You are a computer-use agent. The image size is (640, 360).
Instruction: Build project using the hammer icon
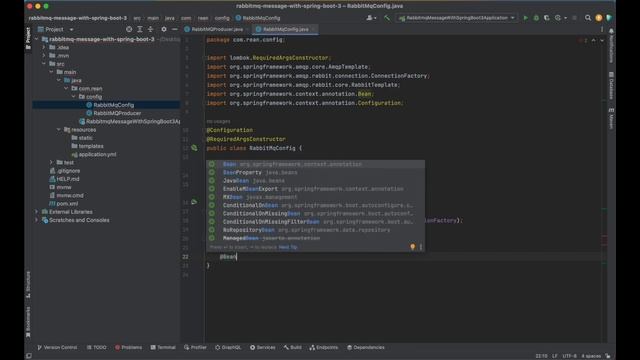[387, 18]
